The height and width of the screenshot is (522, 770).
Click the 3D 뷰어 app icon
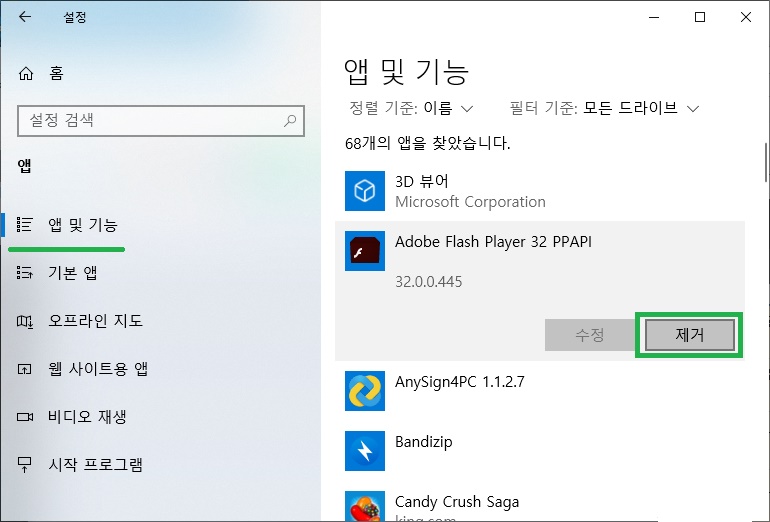[365, 191]
